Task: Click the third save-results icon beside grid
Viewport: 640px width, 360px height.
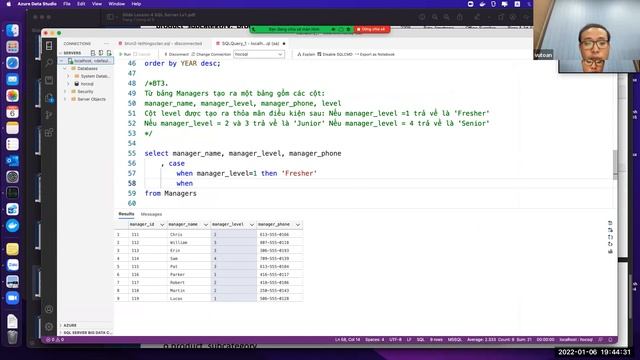Action: [x=610, y=237]
